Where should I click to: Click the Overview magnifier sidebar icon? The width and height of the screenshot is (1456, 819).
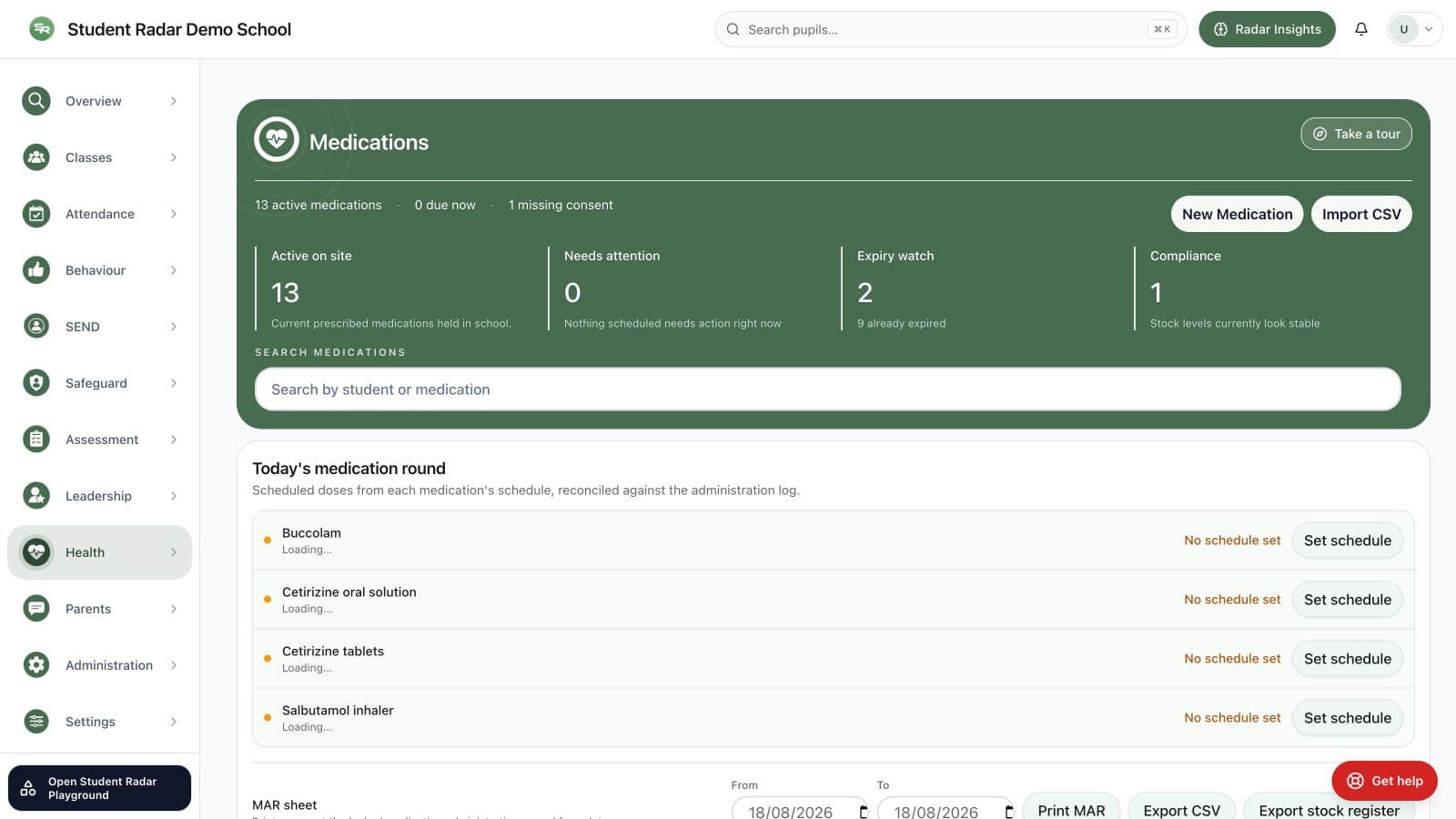[36, 101]
